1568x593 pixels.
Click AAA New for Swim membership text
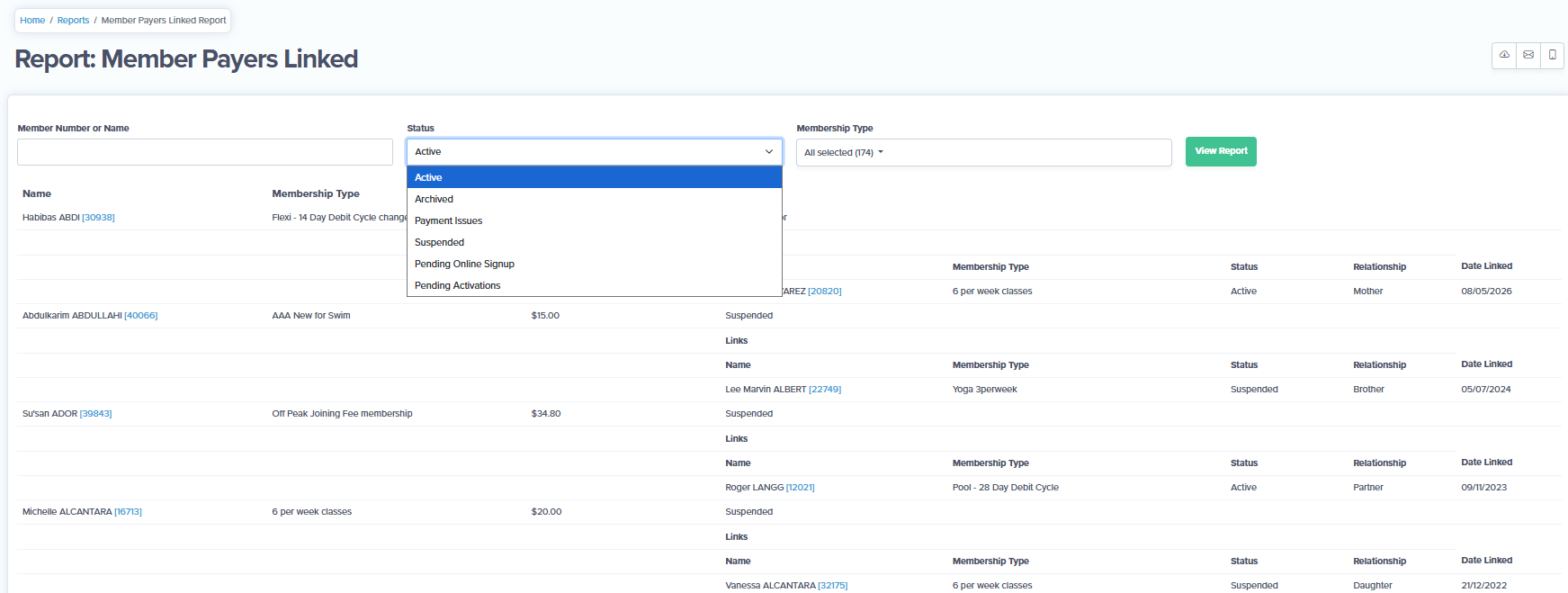[311, 316]
